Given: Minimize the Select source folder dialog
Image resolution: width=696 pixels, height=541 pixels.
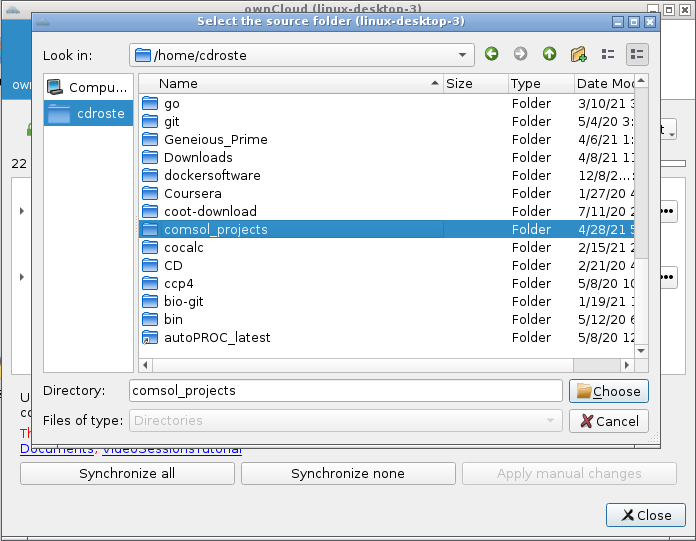Looking at the screenshot, I should (x=618, y=22).
